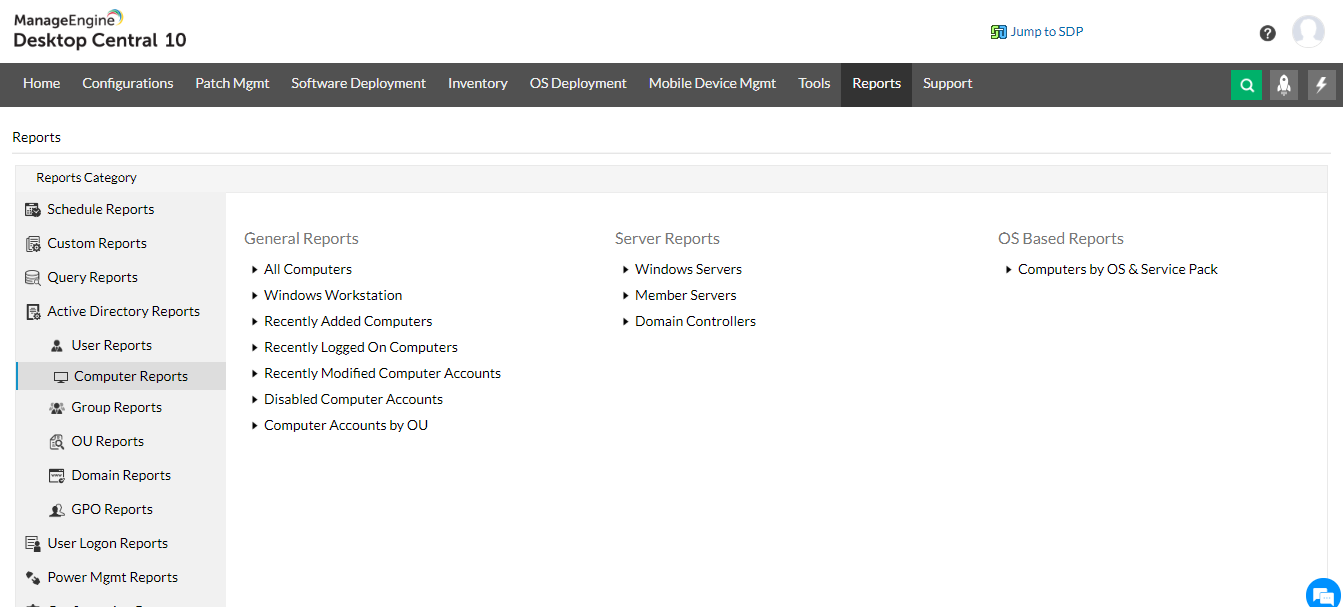Select the Tools tab

pos(814,84)
